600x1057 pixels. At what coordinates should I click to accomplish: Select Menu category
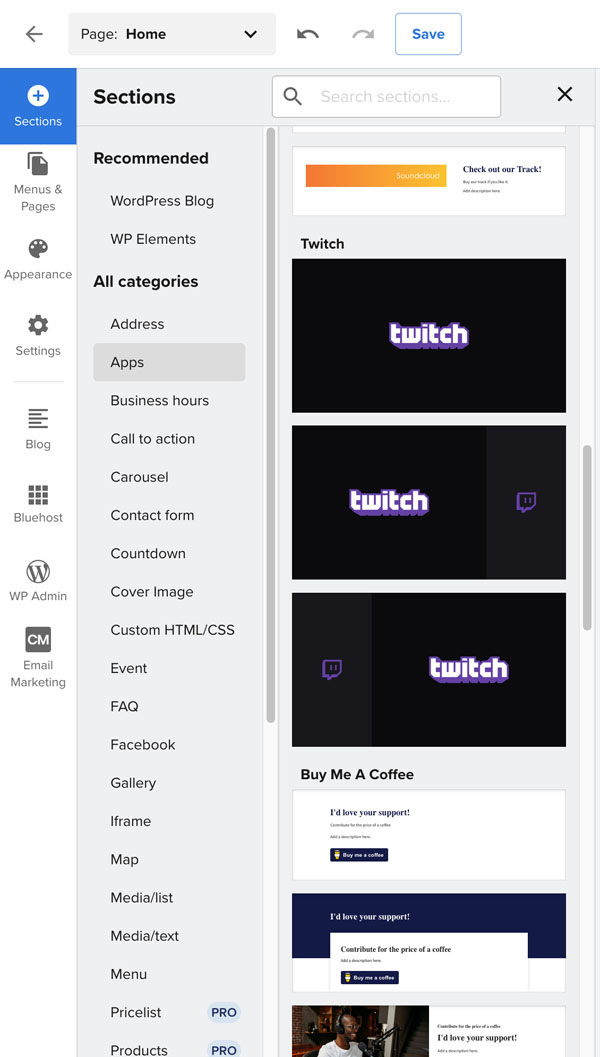click(129, 975)
